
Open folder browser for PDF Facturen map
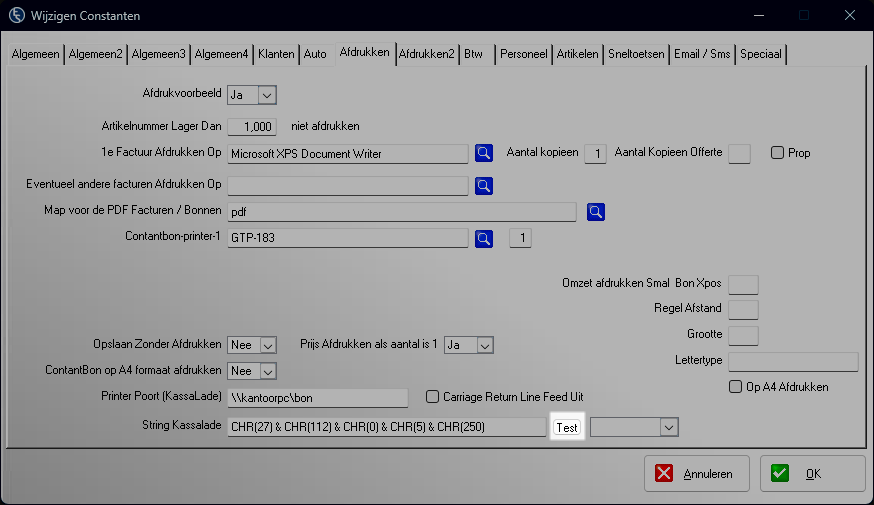click(x=596, y=211)
